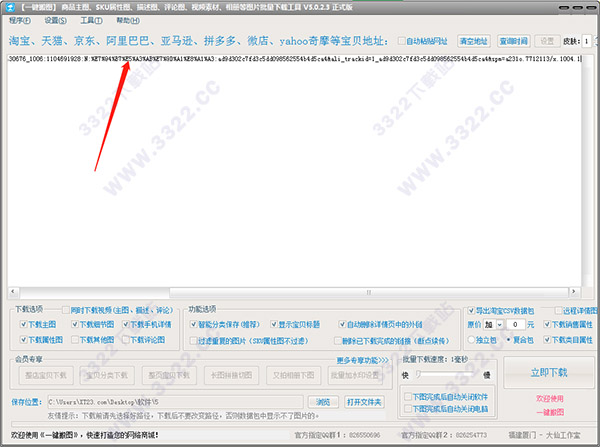Enable 下图完成后自动关闭电脑 checkbox
600x447 pixels.
coord(408,409)
